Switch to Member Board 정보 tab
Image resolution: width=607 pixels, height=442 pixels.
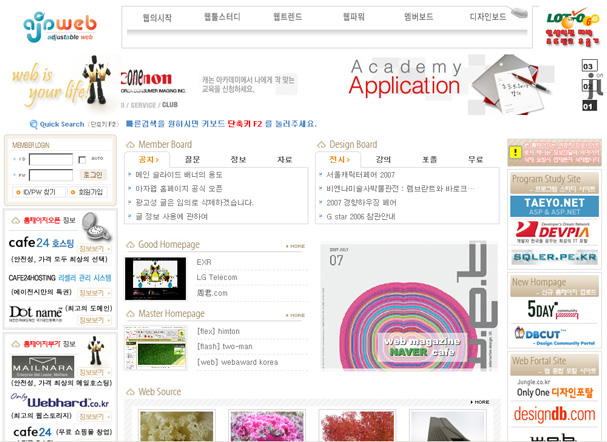(238, 159)
